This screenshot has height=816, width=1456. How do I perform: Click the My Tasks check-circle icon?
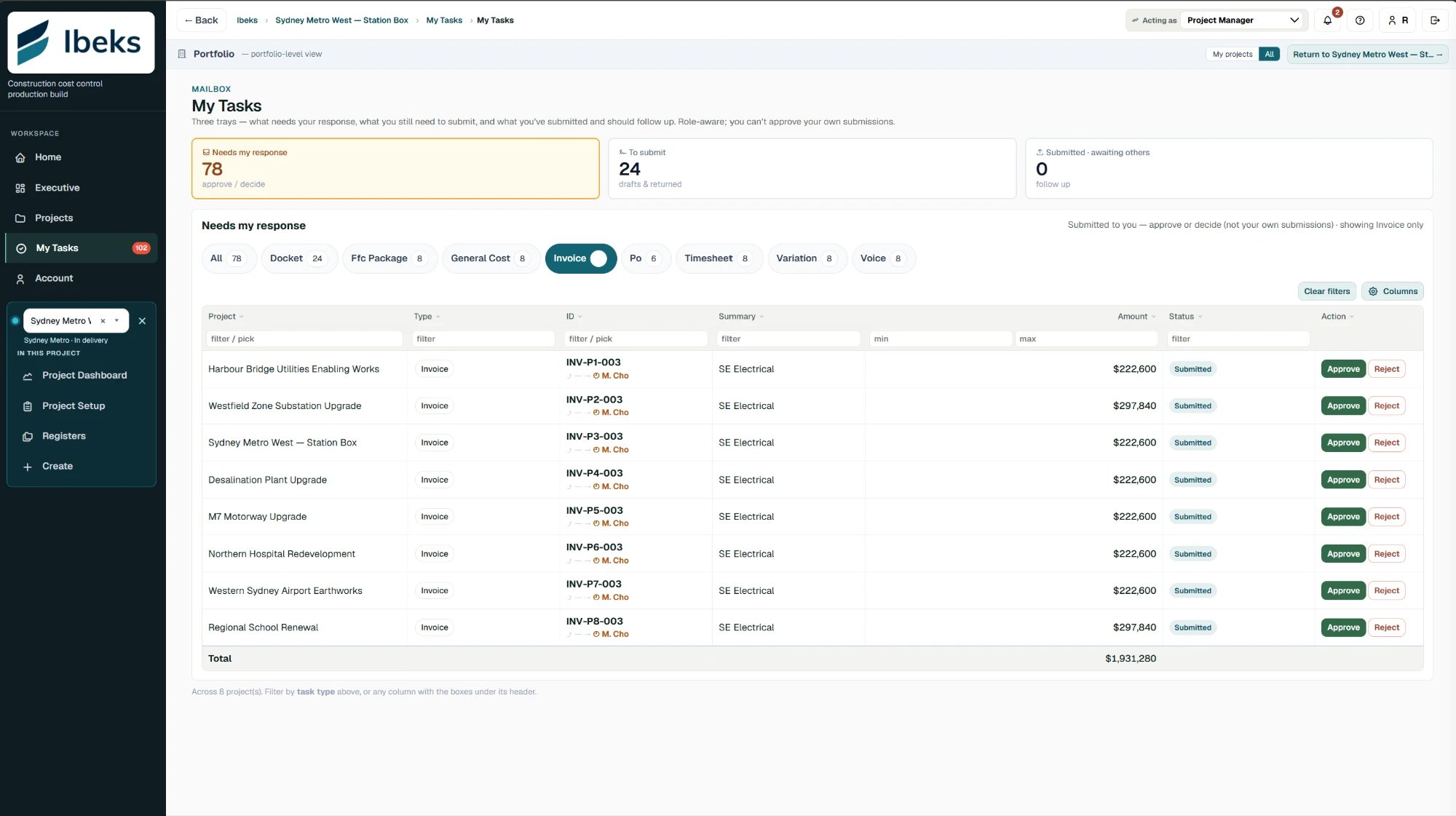coord(21,248)
